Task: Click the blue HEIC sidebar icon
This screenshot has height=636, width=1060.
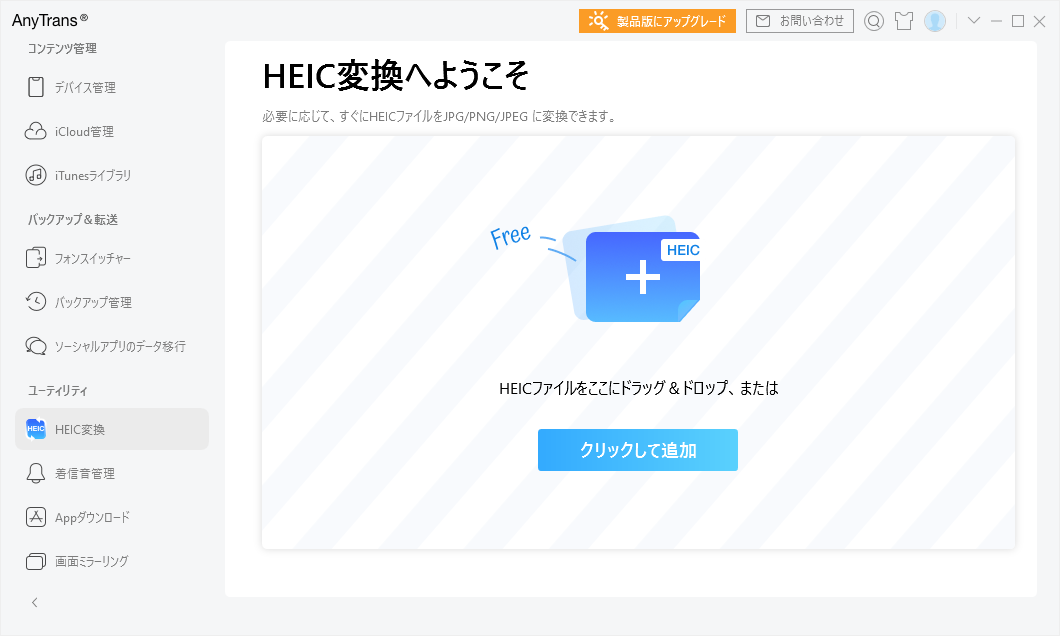Action: click(x=36, y=429)
